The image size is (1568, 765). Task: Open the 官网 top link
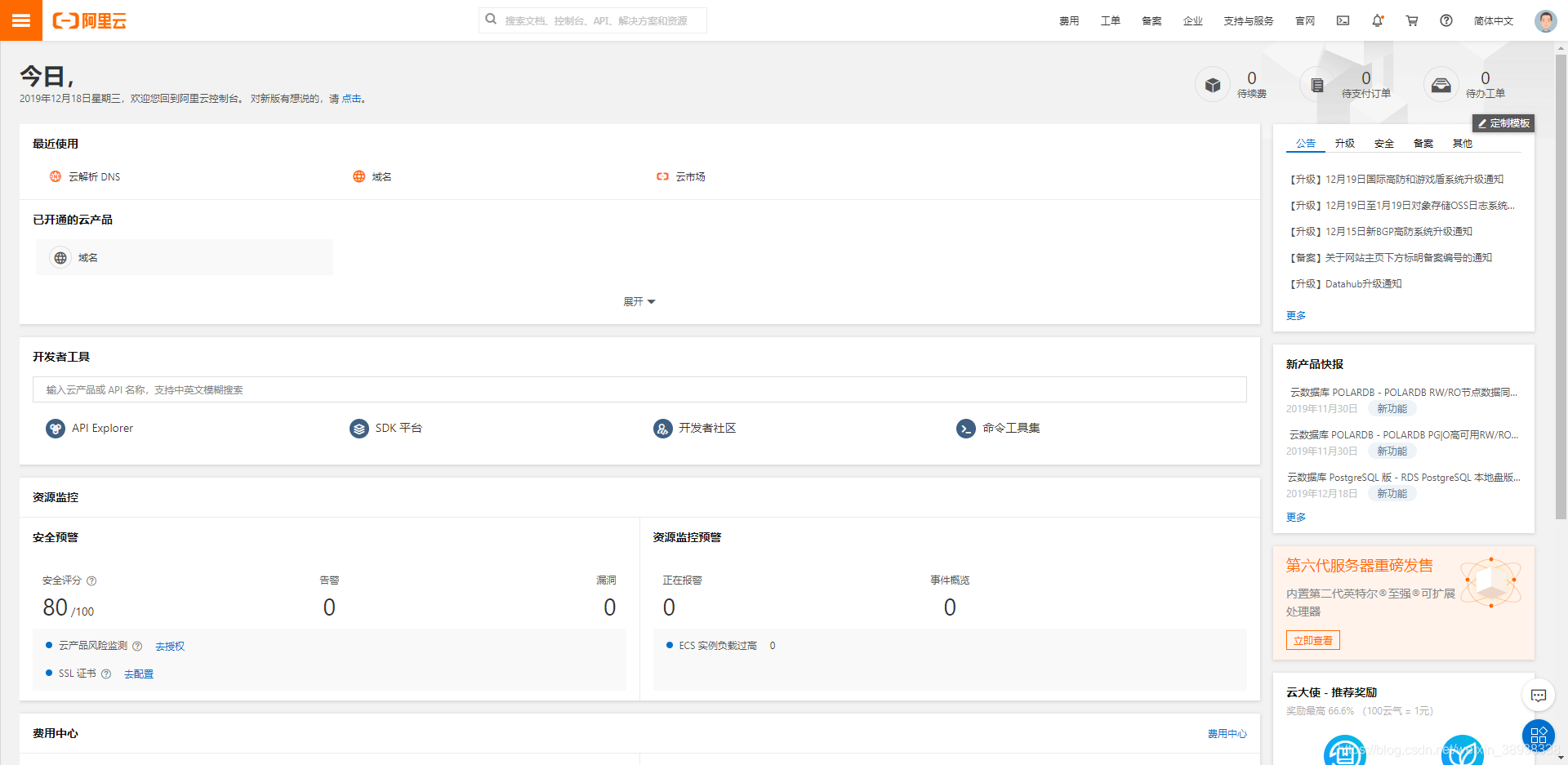(x=1305, y=20)
